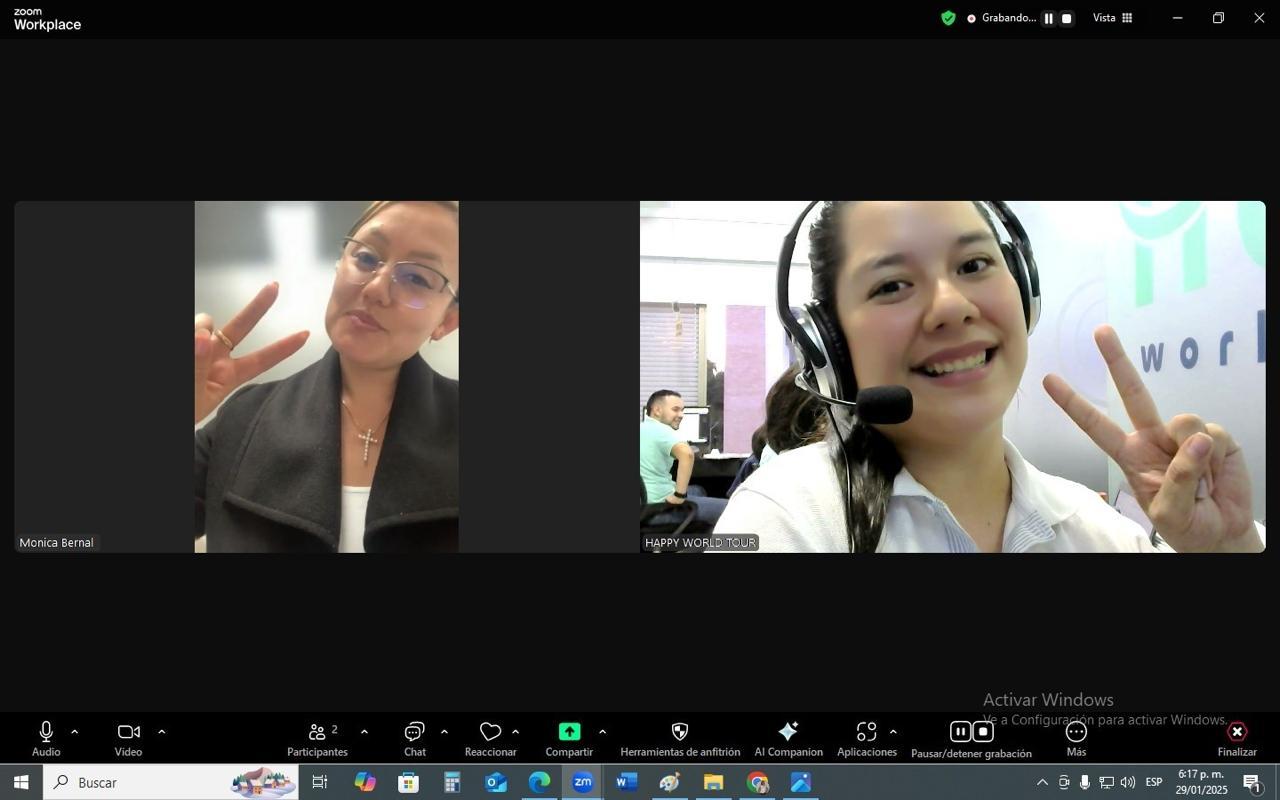
Task: Expand Aplicaciones options chevron
Action: point(893,732)
